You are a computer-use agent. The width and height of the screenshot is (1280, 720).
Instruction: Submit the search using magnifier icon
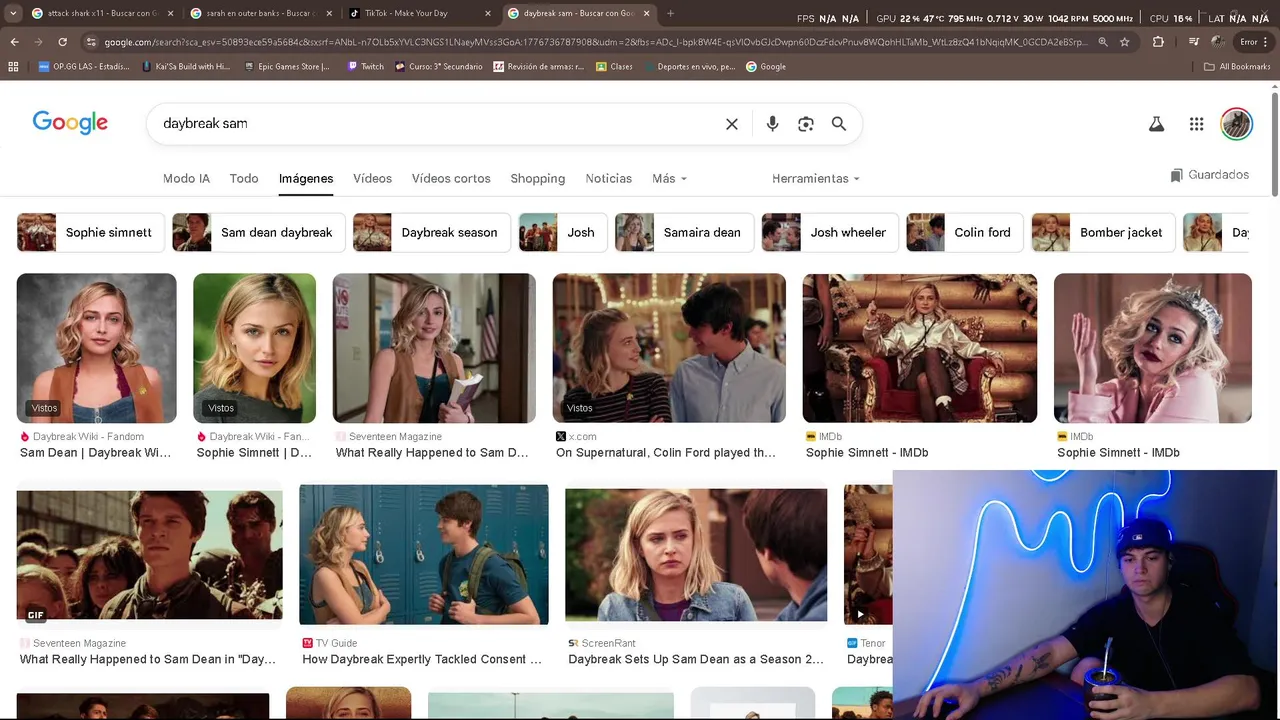tap(839, 124)
